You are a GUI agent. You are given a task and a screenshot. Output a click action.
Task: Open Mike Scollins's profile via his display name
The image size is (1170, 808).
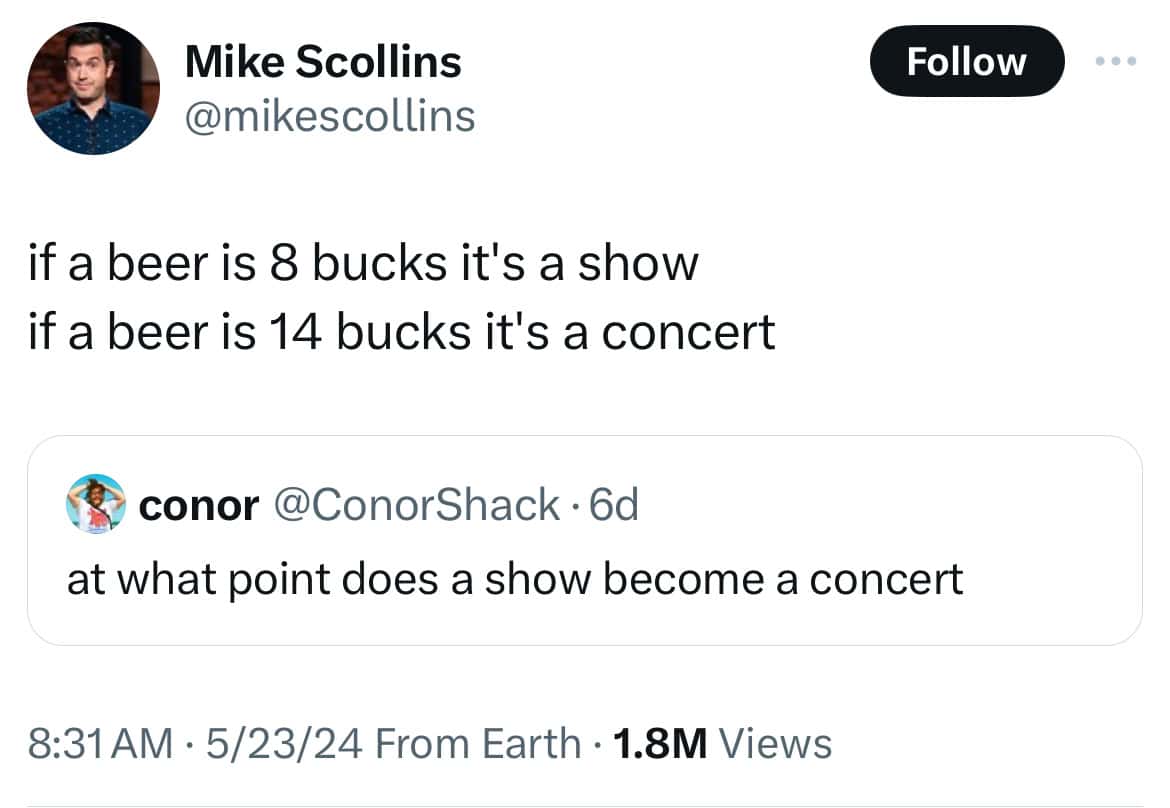[322, 60]
